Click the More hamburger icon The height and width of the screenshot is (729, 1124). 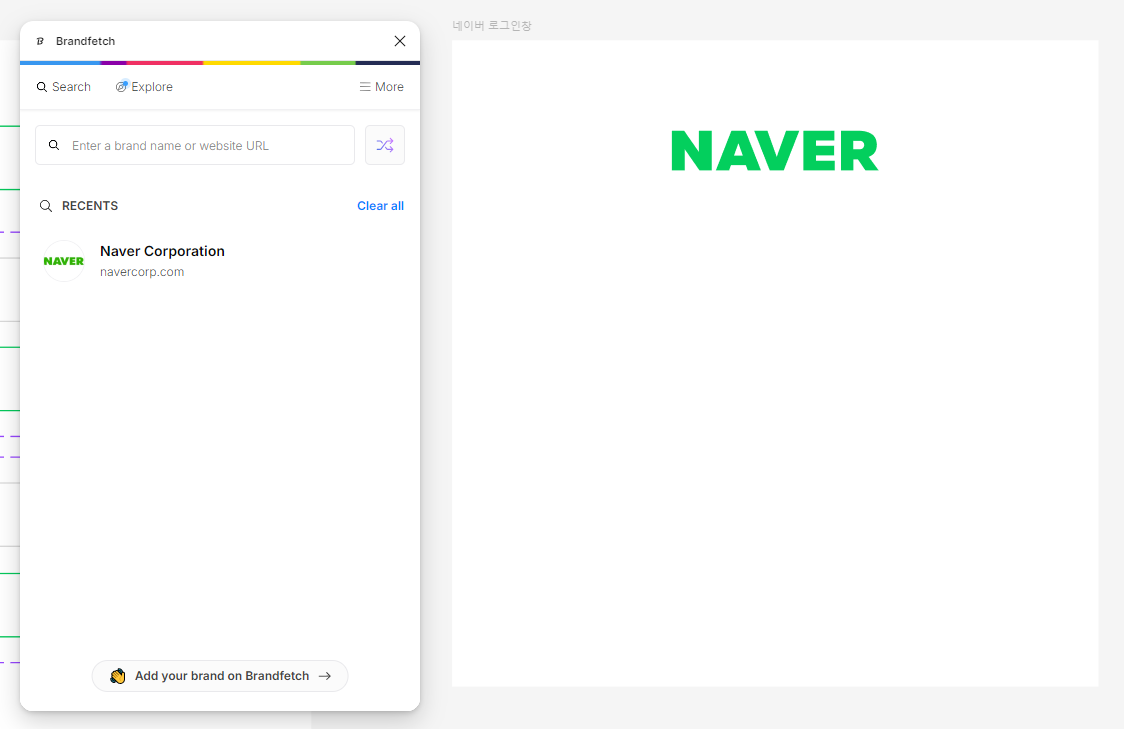[x=365, y=87]
